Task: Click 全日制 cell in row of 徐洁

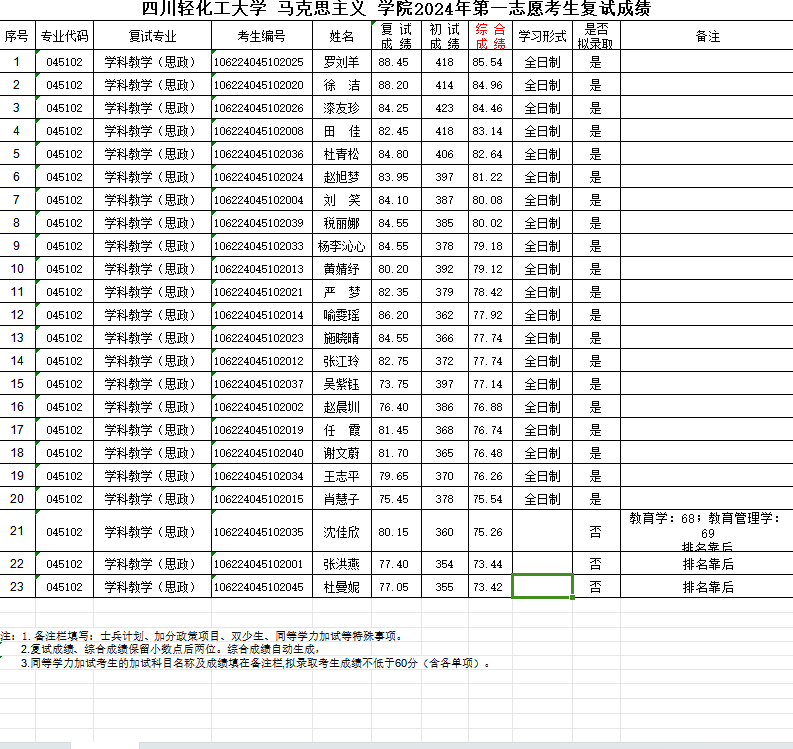Action: pyautogui.click(x=542, y=85)
